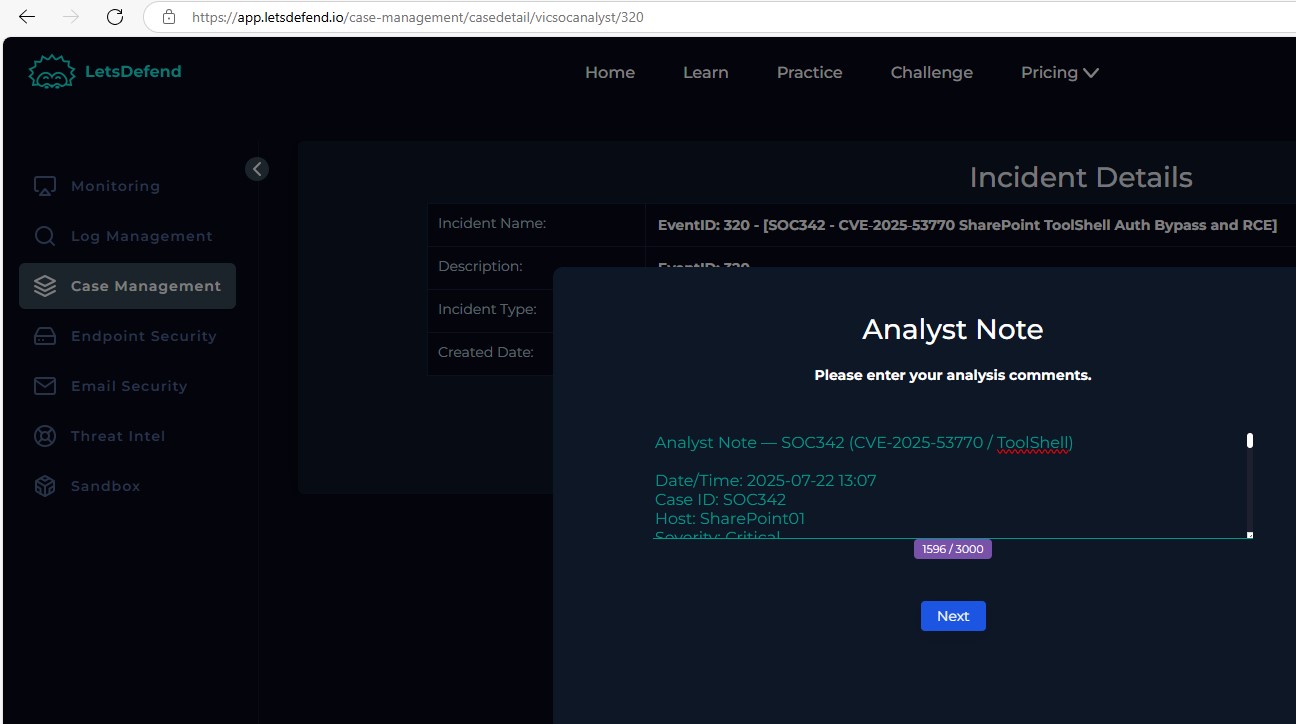Collapse the sidebar with the chevron button
Viewport: 1296px width, 724px height.
[257, 169]
